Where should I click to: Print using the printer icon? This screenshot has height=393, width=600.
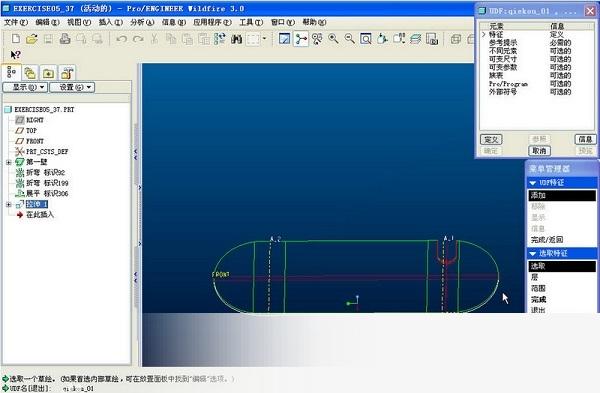(65, 39)
